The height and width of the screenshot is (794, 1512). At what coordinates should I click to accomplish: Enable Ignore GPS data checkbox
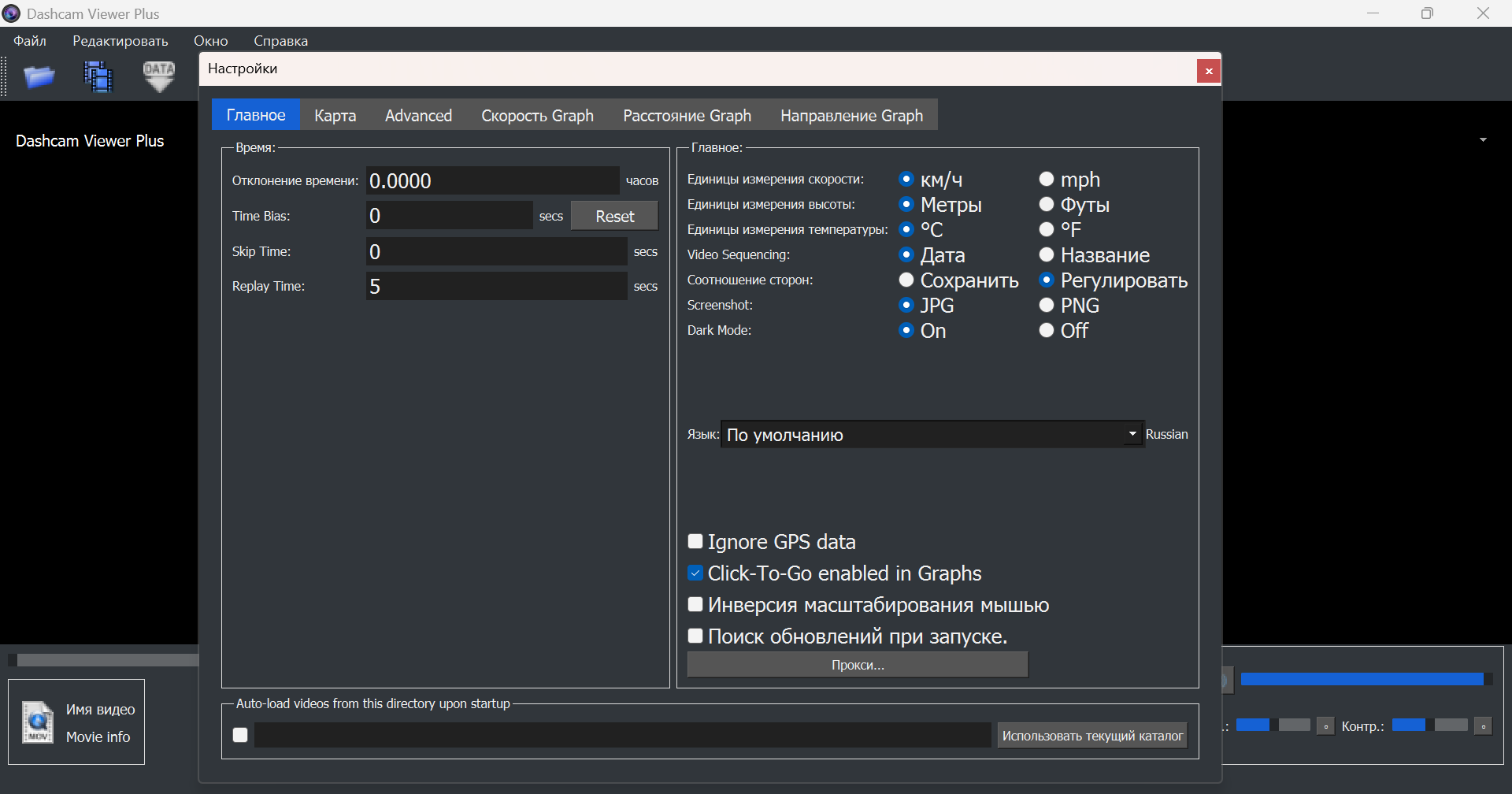pyautogui.click(x=695, y=541)
